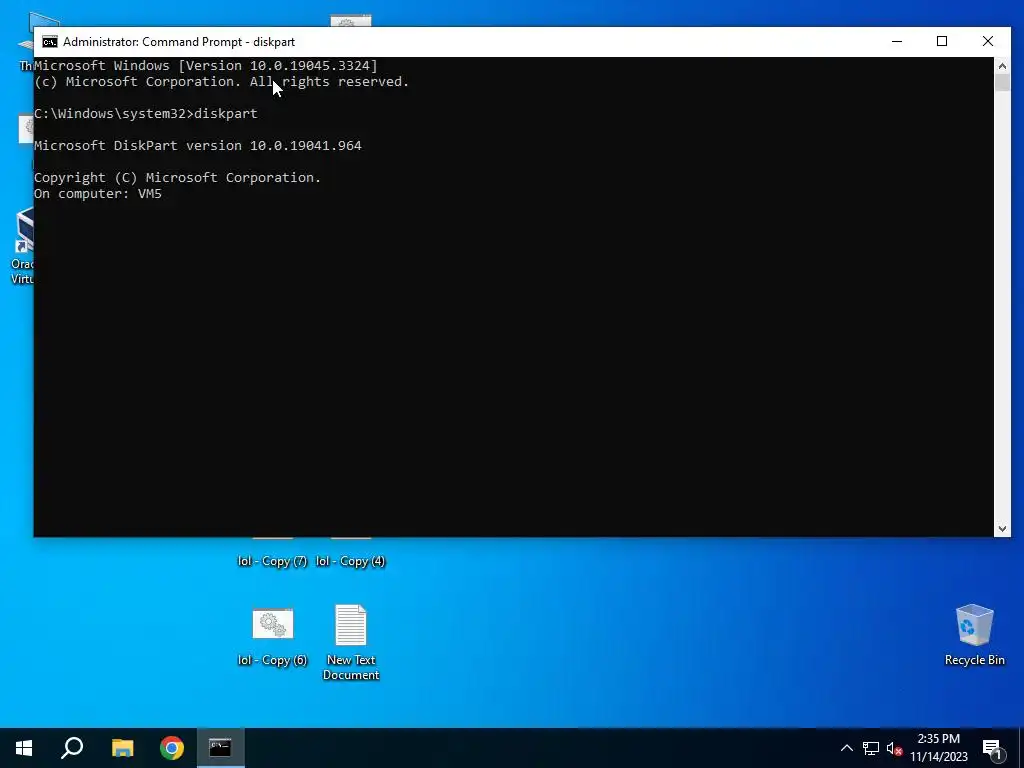Click the 'On computer: VM5' line
The image size is (1024, 768).
(98, 194)
